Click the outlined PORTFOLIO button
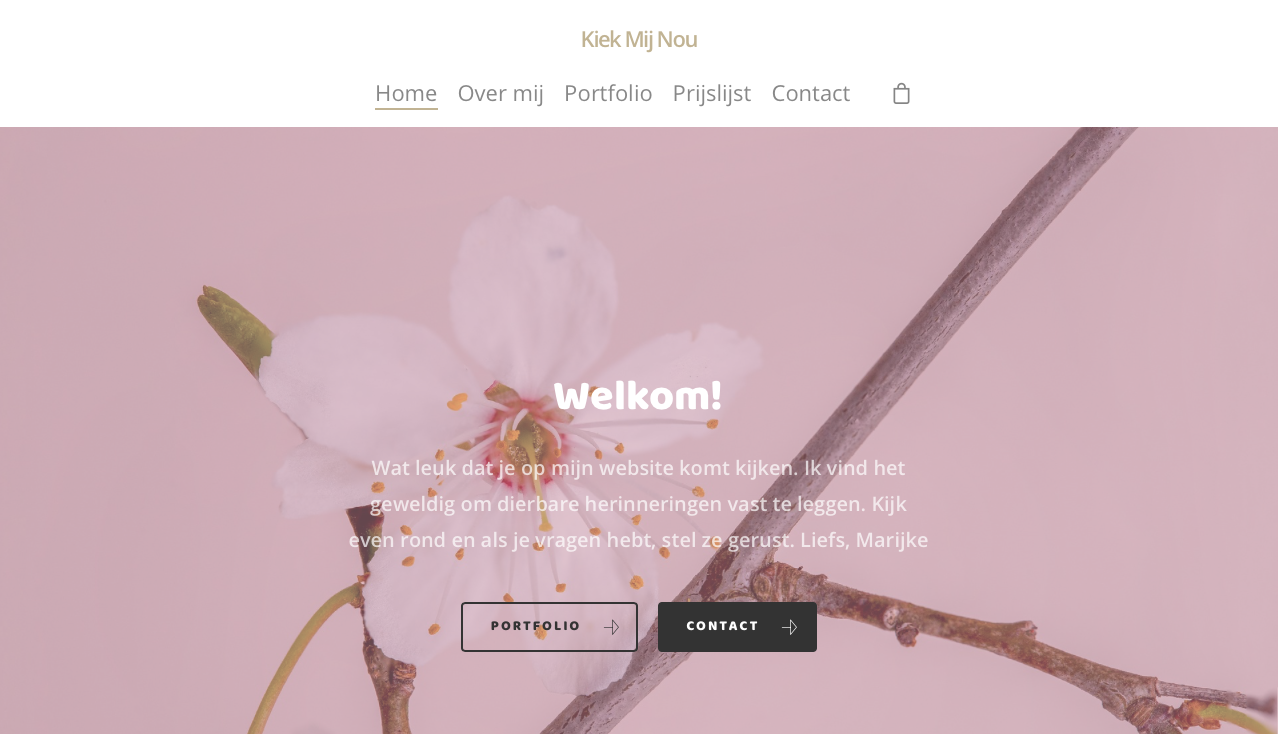Image resolution: width=1278 pixels, height=734 pixels. [549, 627]
